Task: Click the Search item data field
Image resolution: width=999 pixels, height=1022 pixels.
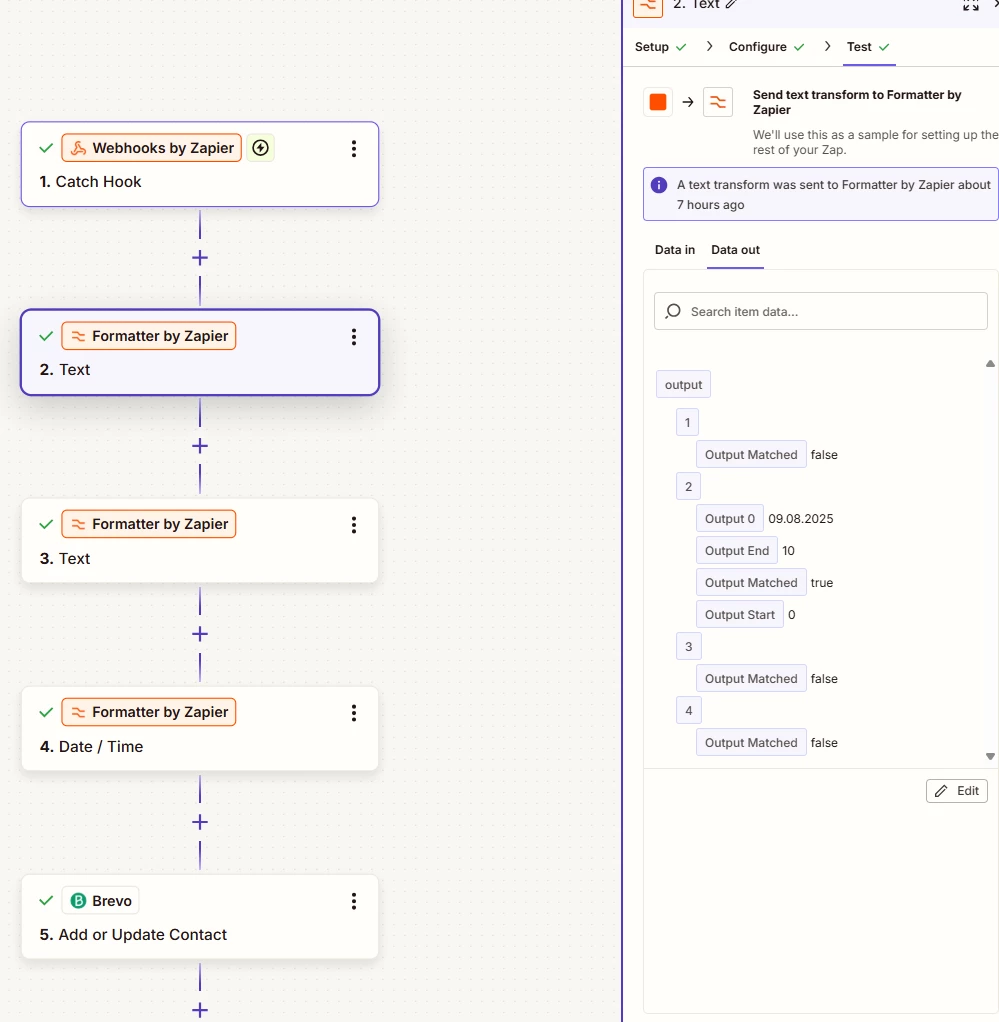Action: pyautogui.click(x=820, y=311)
